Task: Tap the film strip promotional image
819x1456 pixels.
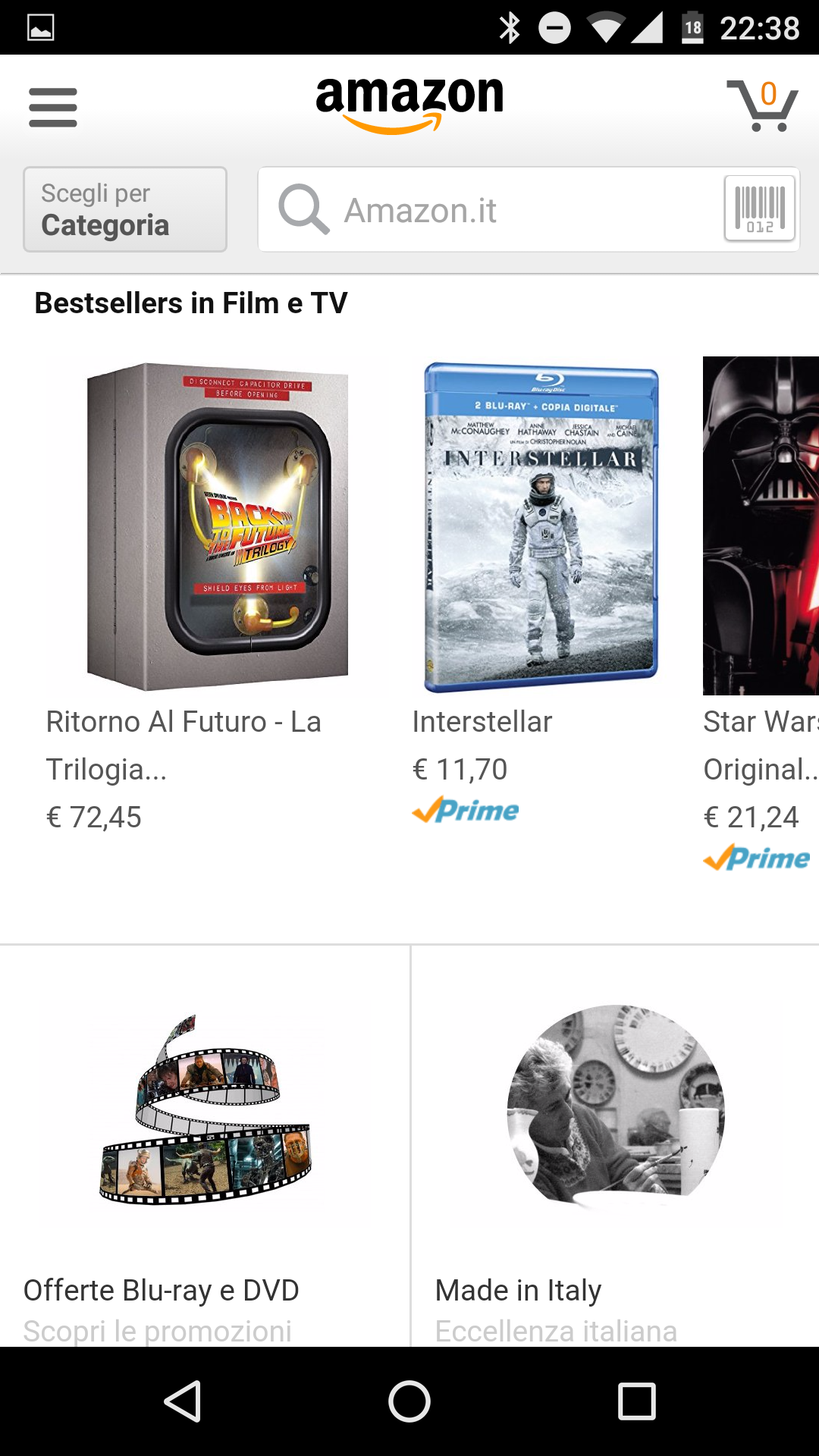Action: pyautogui.click(x=206, y=1109)
